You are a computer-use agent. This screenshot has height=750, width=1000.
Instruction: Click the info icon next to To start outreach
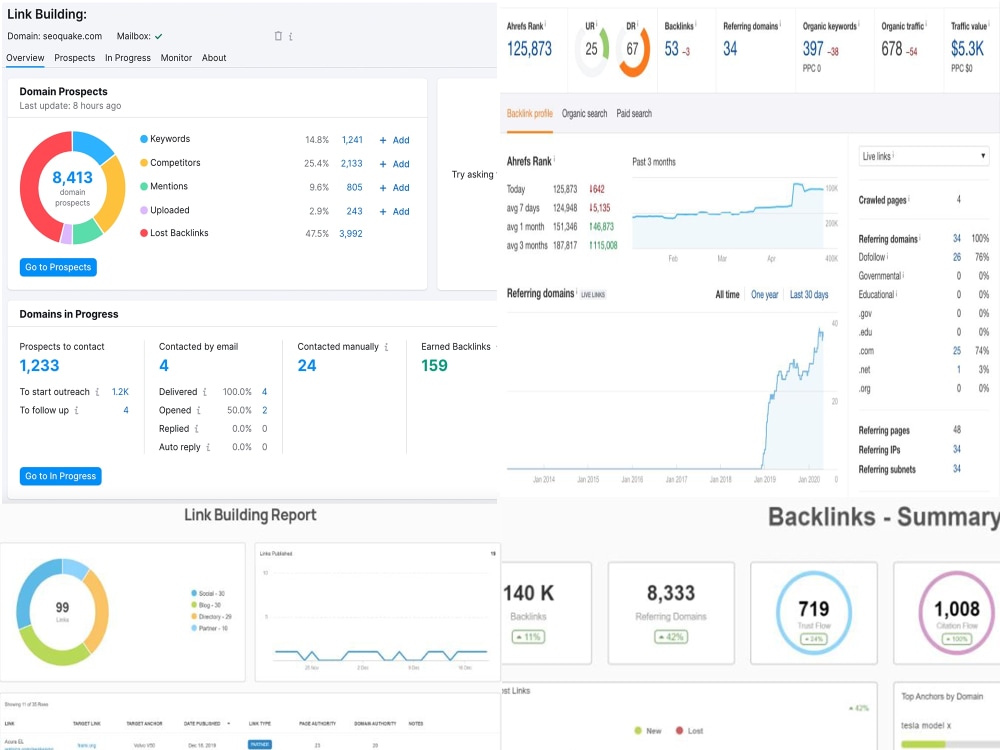[x=97, y=392]
